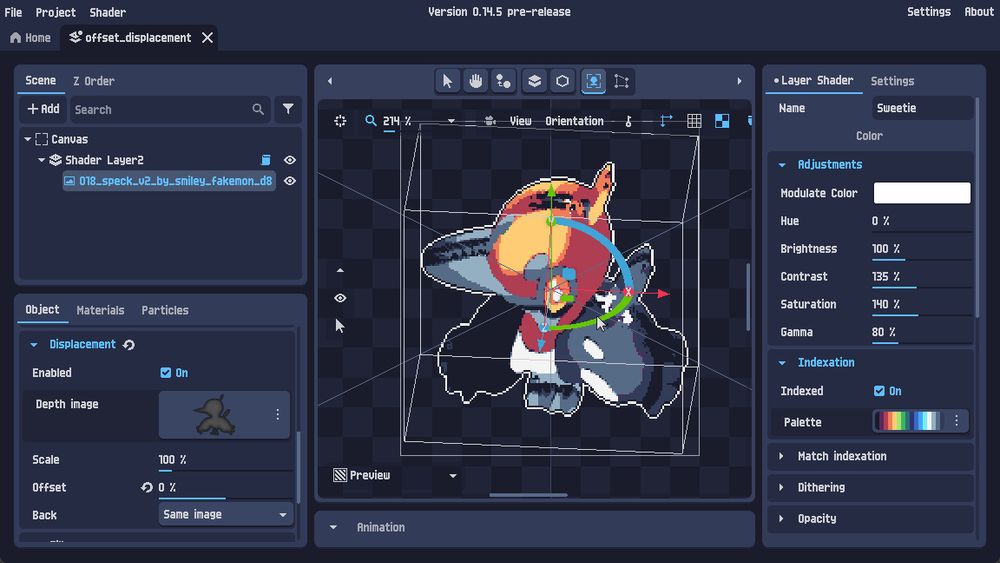Open the Back 'Same image' dropdown

[x=225, y=514]
